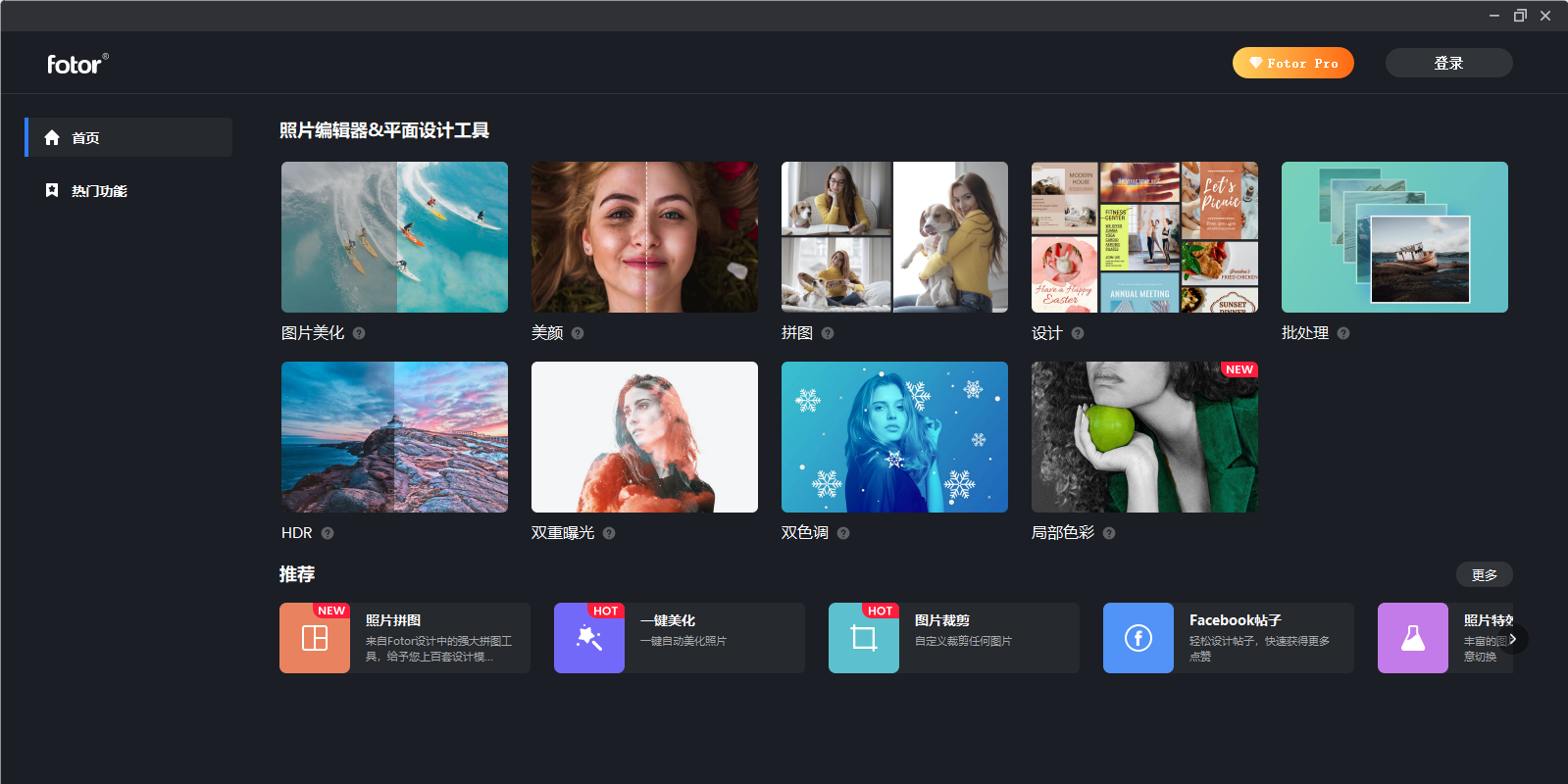Click the bookmark icon beside 热门功能
This screenshot has width=1568, height=784.
[x=52, y=190]
